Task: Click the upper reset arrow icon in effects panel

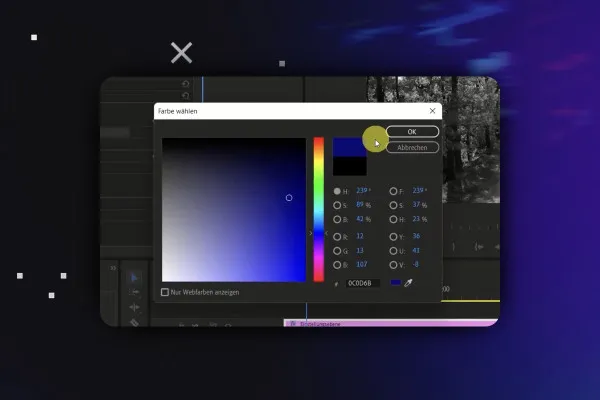Action: [186, 83]
